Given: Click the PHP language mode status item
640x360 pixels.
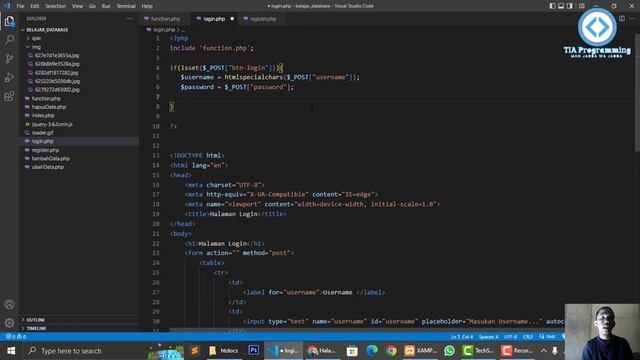Looking at the screenshot, I should [x=551, y=337].
